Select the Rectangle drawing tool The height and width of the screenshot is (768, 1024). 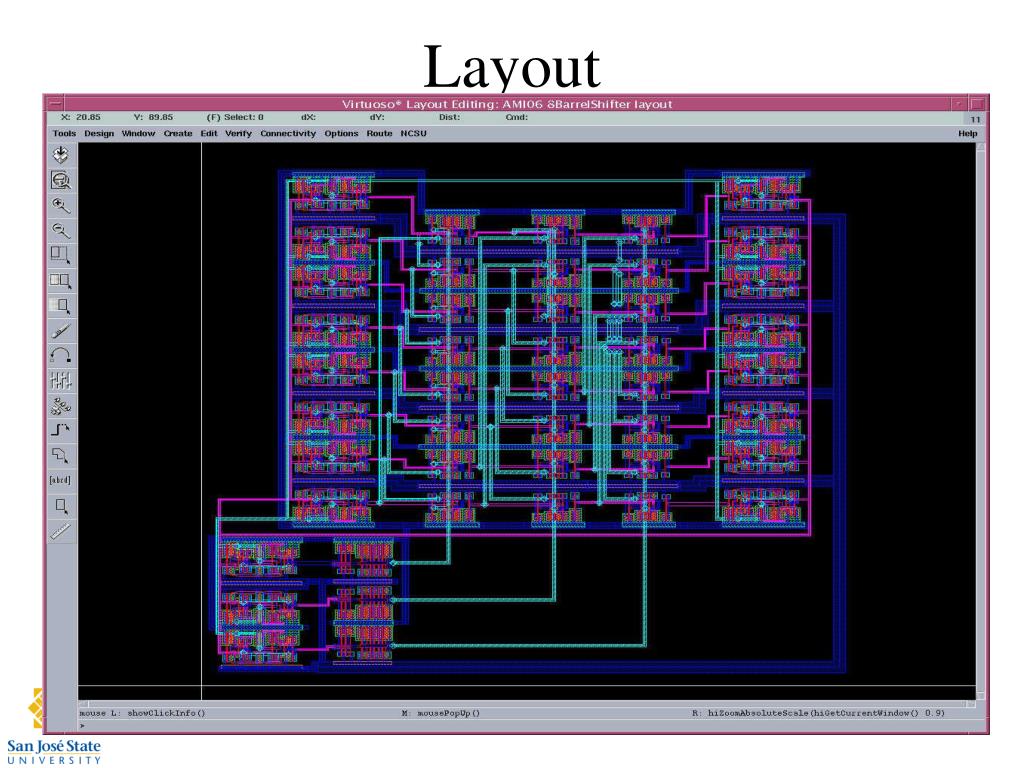61,505
